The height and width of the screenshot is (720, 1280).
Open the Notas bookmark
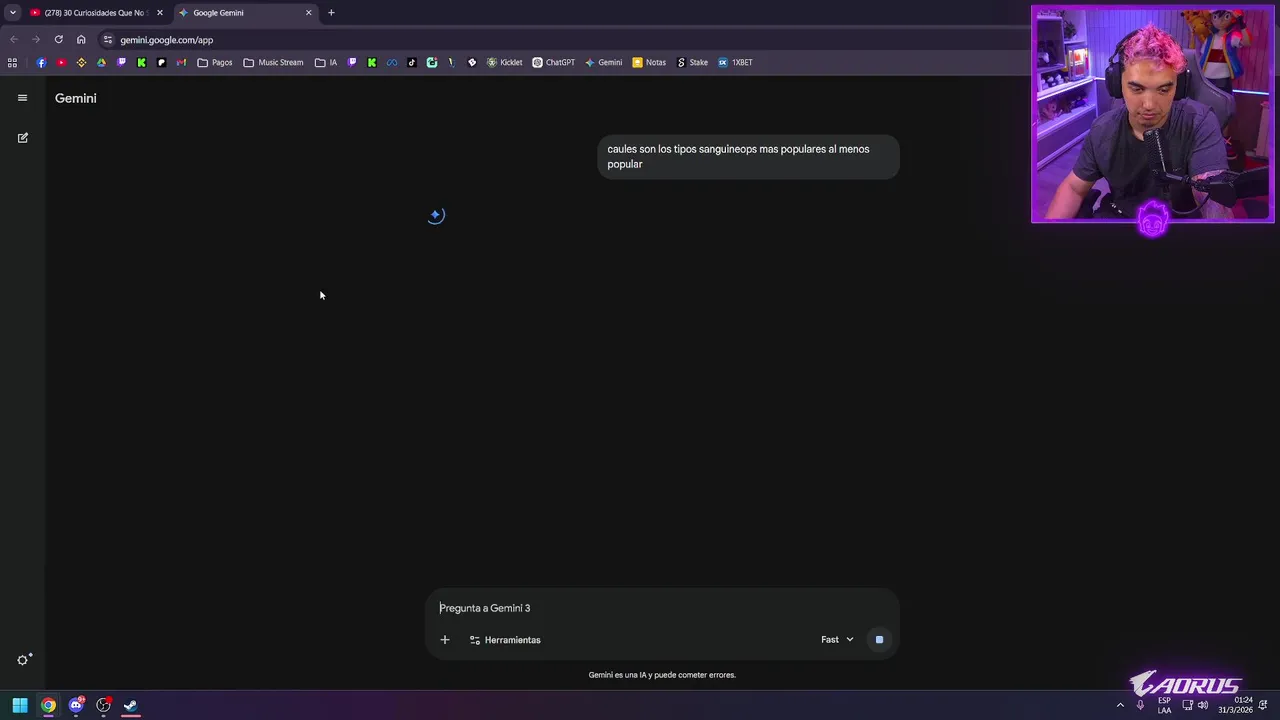point(649,62)
